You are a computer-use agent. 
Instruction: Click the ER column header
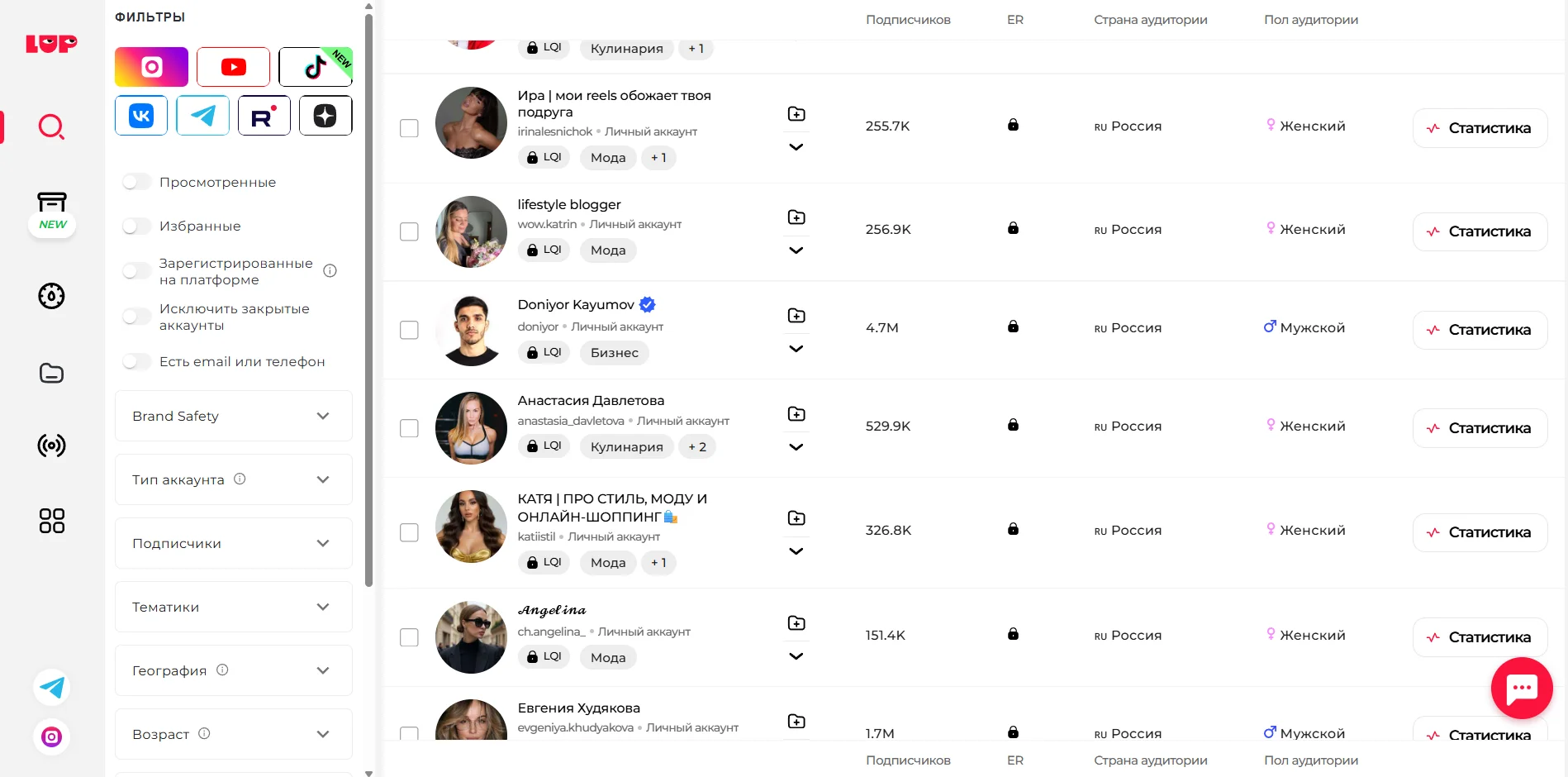[x=1015, y=20]
